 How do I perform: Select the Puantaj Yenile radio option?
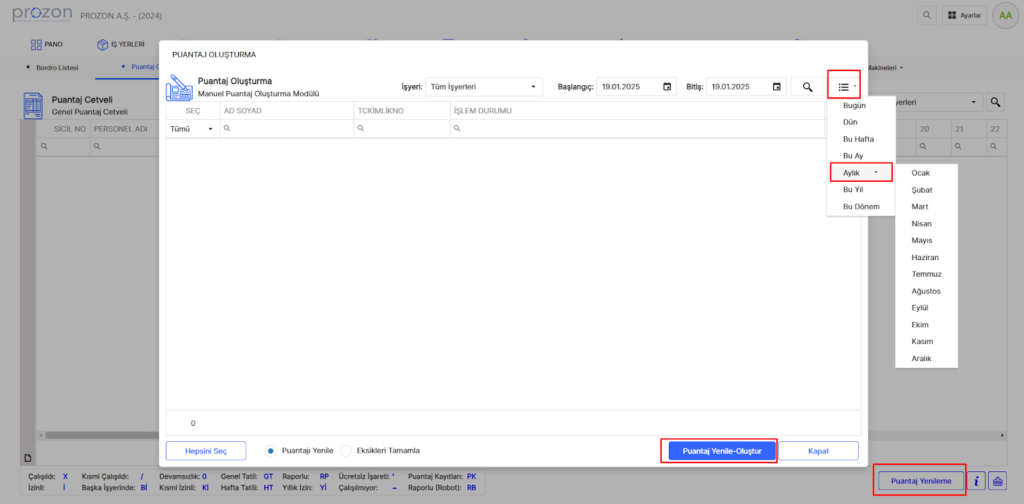click(x=271, y=451)
